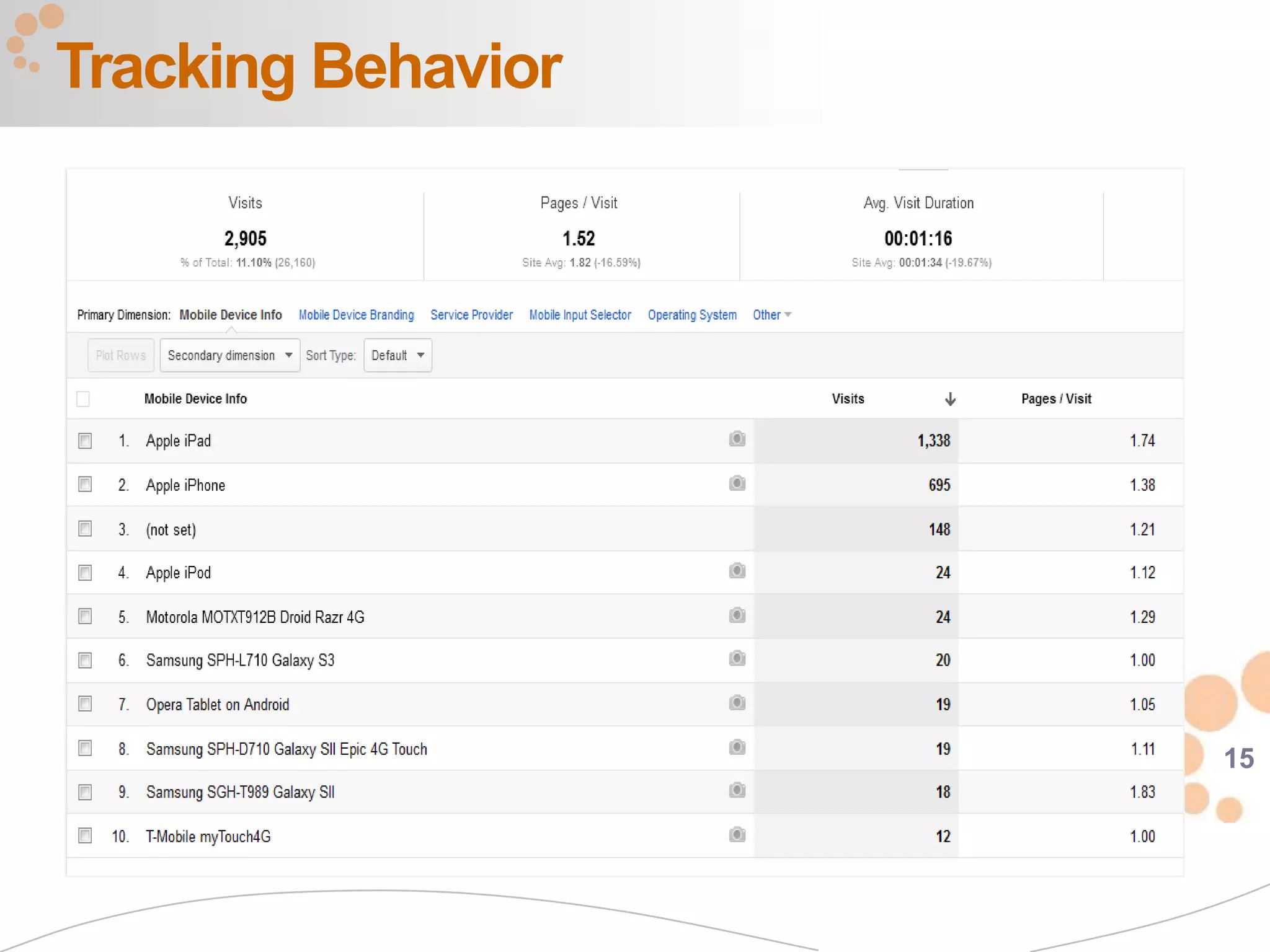Switch to Service Provider dimension
The height and width of the screenshot is (952, 1270).
(472, 315)
